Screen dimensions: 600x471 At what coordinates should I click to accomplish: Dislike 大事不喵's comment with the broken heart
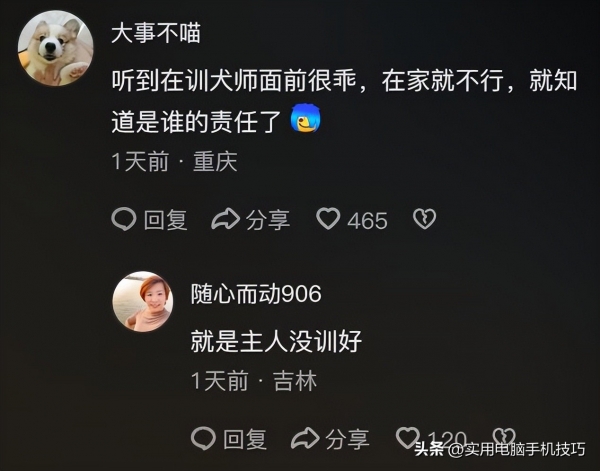(x=424, y=219)
